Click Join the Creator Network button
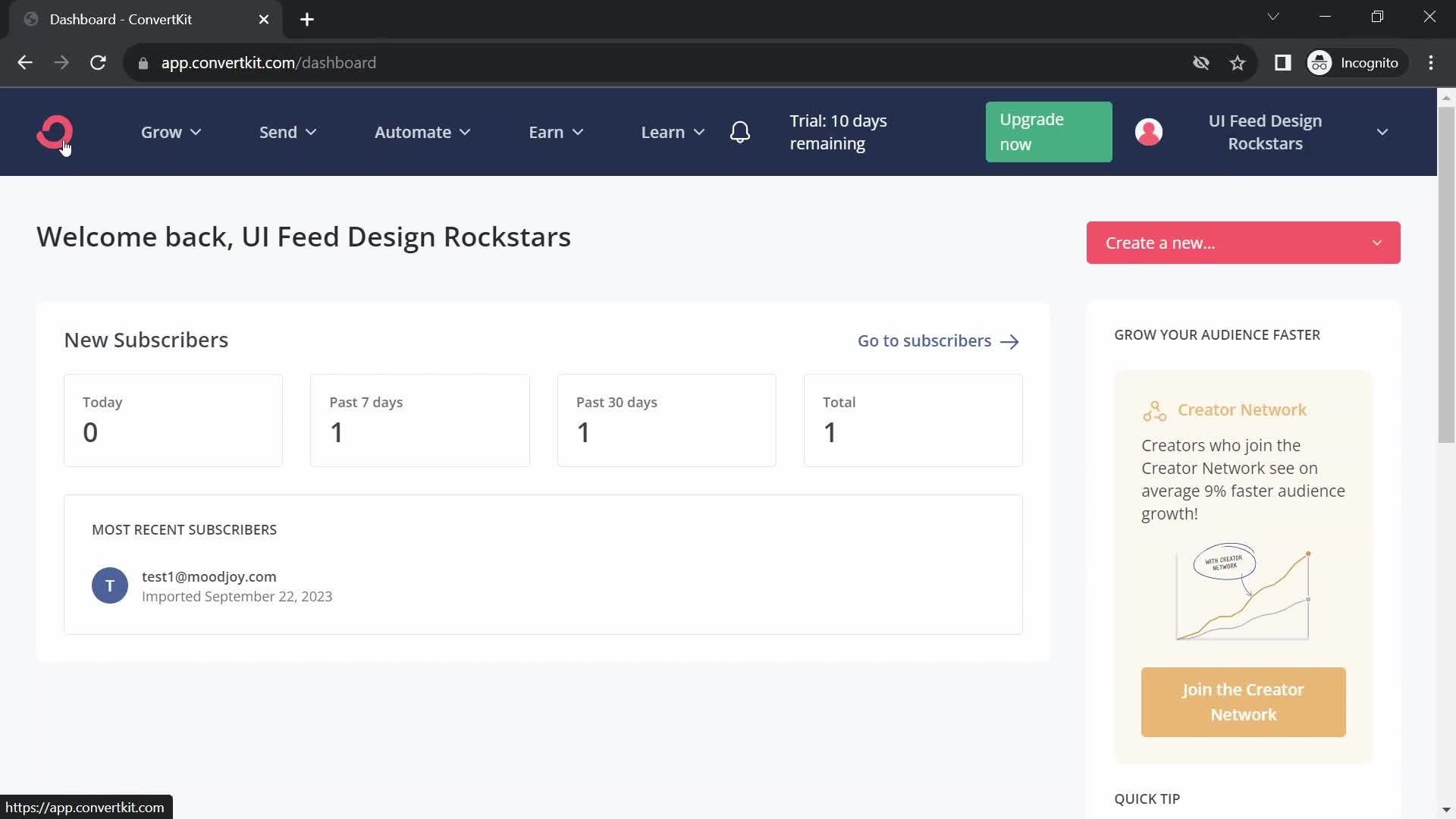This screenshot has height=819, width=1456. [1244, 702]
